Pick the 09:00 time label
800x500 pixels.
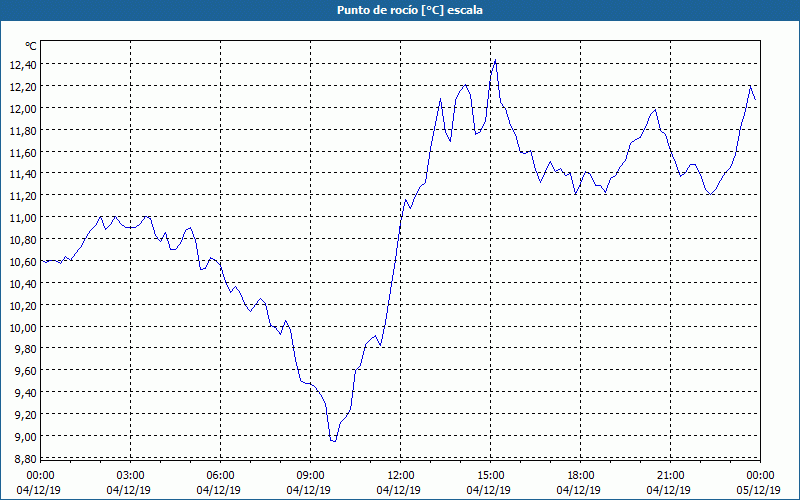310,476
